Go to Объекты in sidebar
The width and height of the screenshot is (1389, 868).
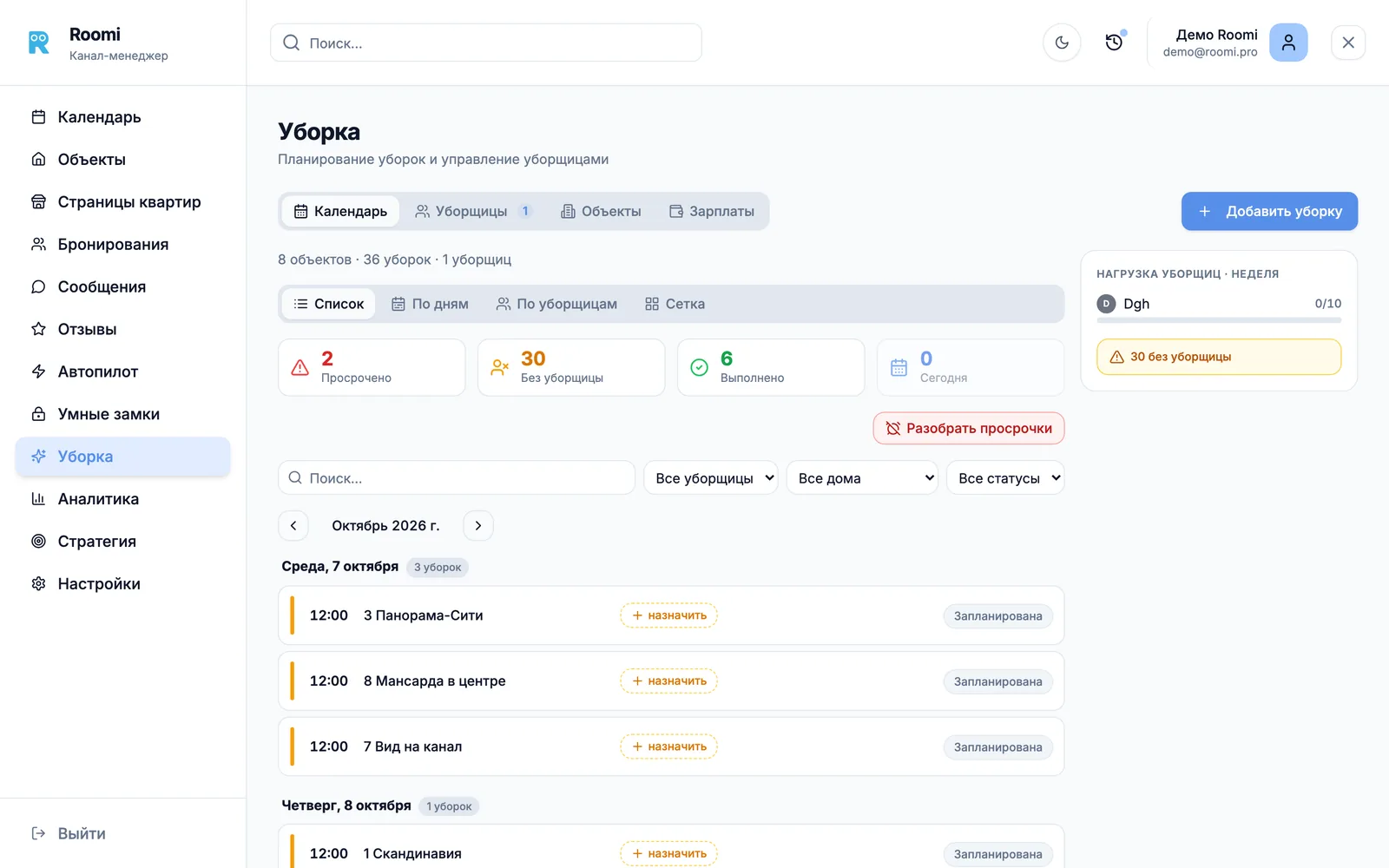[122, 160]
